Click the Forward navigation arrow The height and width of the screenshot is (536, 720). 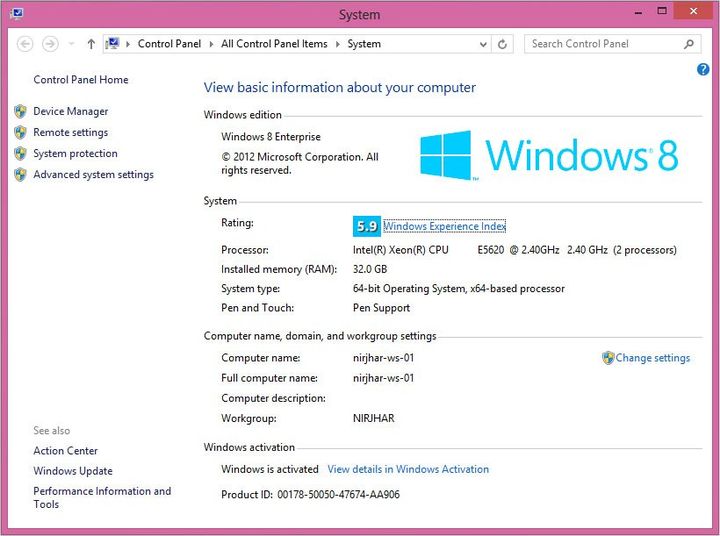pos(50,44)
